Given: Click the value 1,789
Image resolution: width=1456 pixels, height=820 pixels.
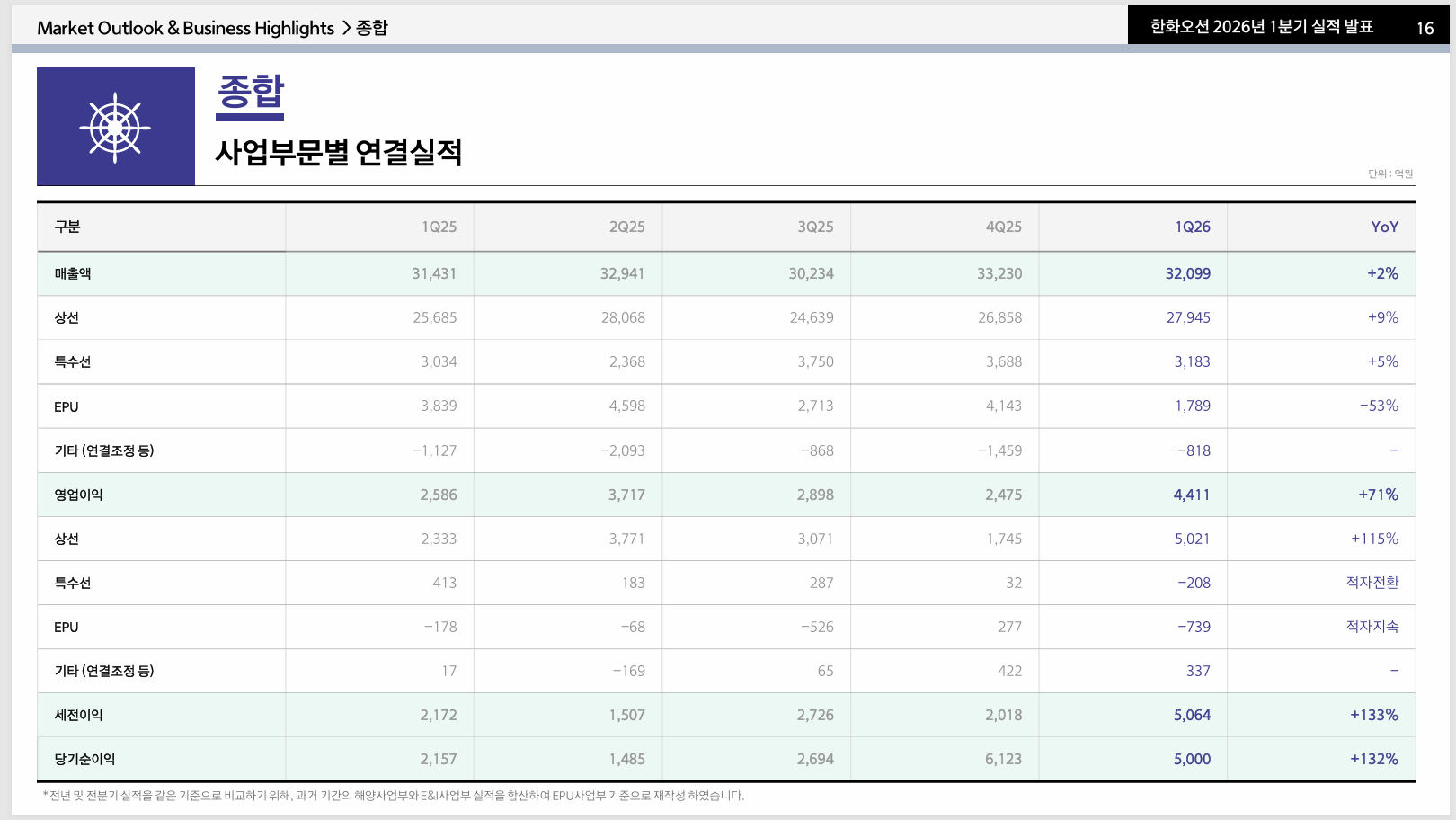Looking at the screenshot, I should click(1193, 406).
